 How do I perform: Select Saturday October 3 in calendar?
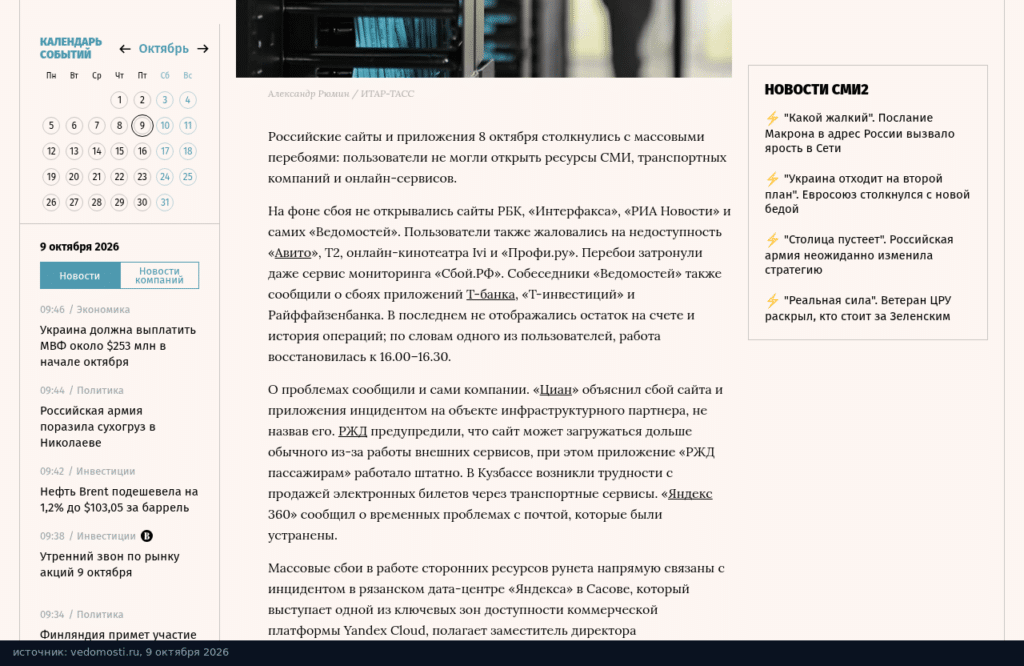tap(165, 100)
